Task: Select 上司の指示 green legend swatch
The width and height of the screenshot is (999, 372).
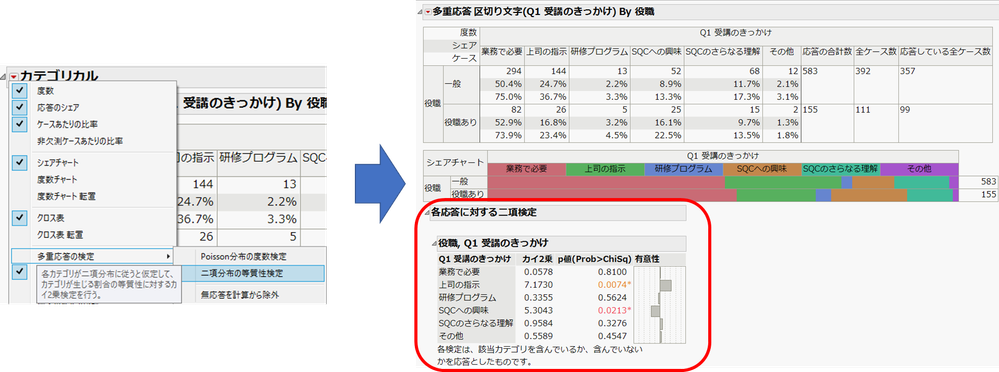Action: click(x=605, y=169)
